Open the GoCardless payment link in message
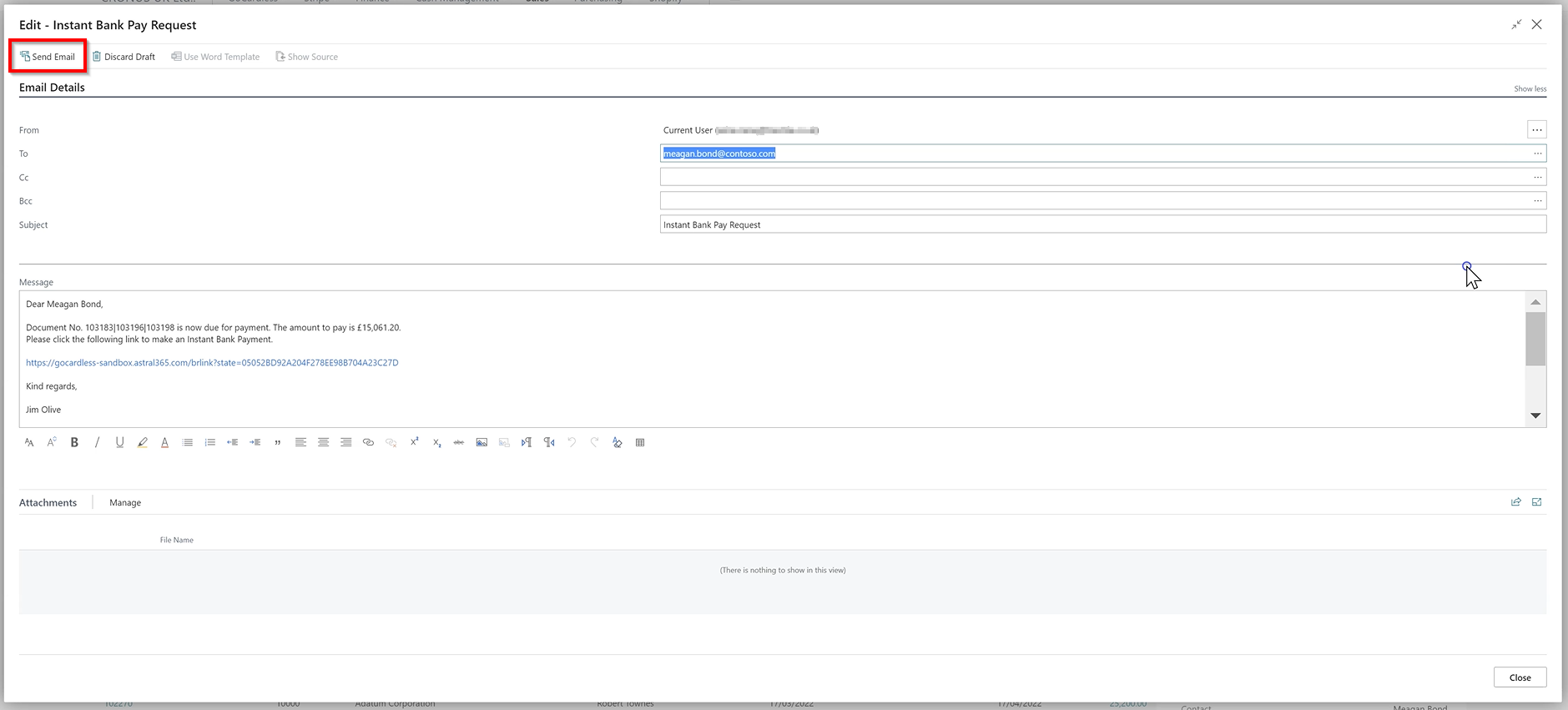 click(x=212, y=363)
